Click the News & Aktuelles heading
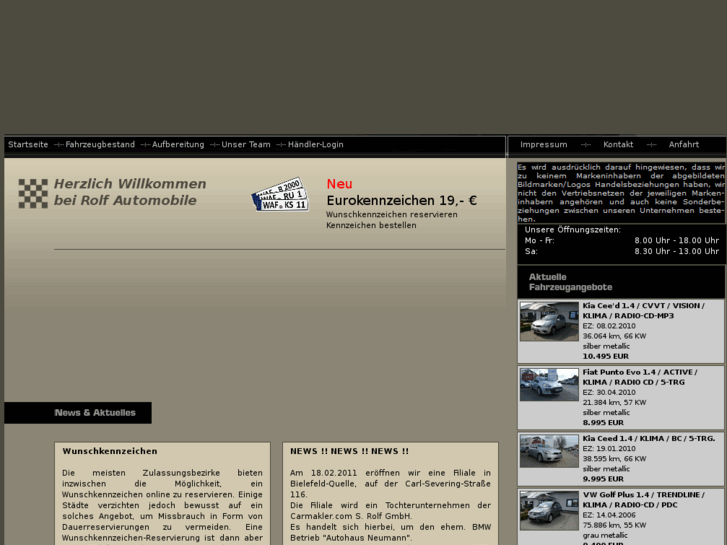727x545 pixels. 95,413
